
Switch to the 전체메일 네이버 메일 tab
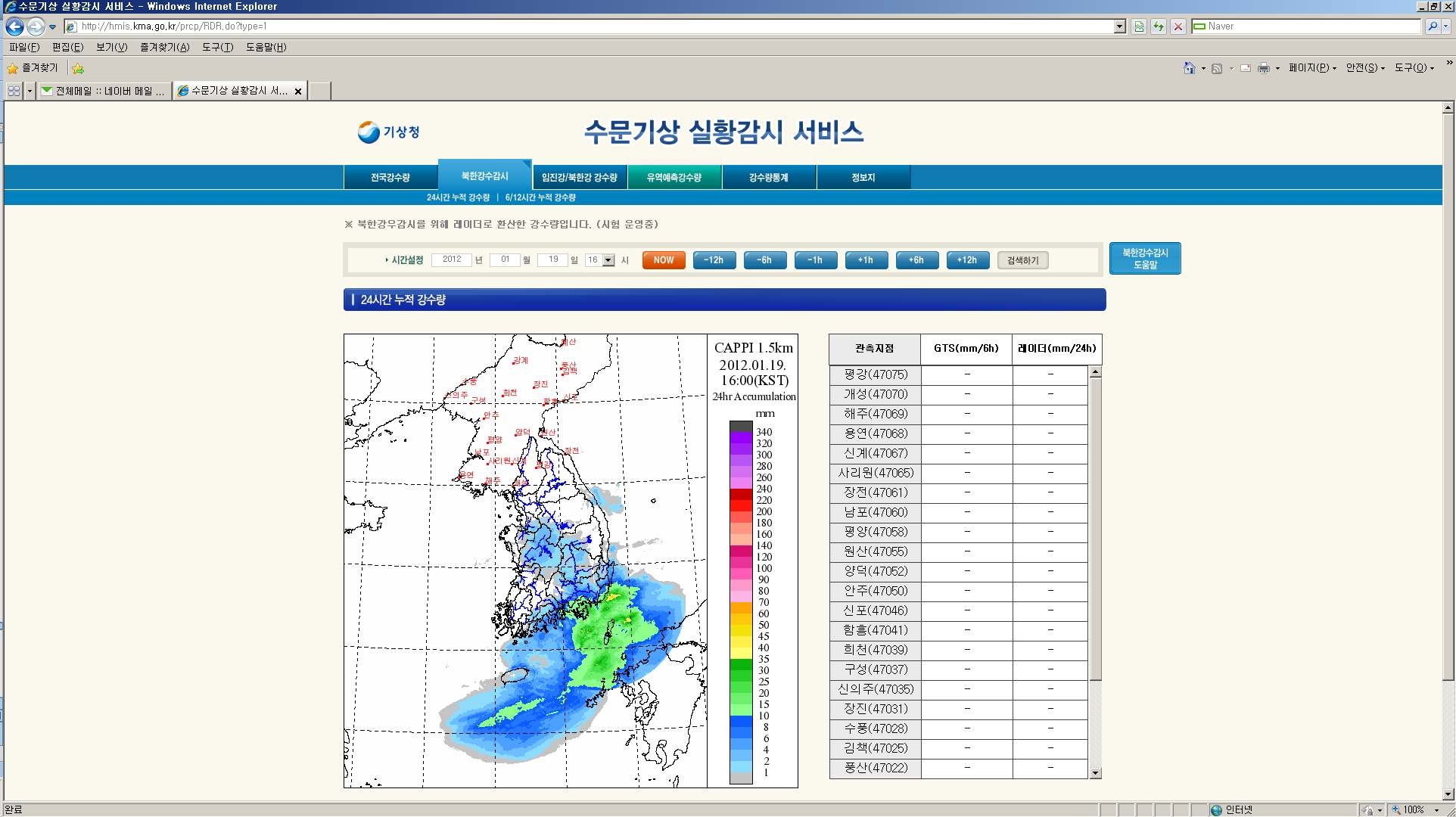tap(104, 91)
